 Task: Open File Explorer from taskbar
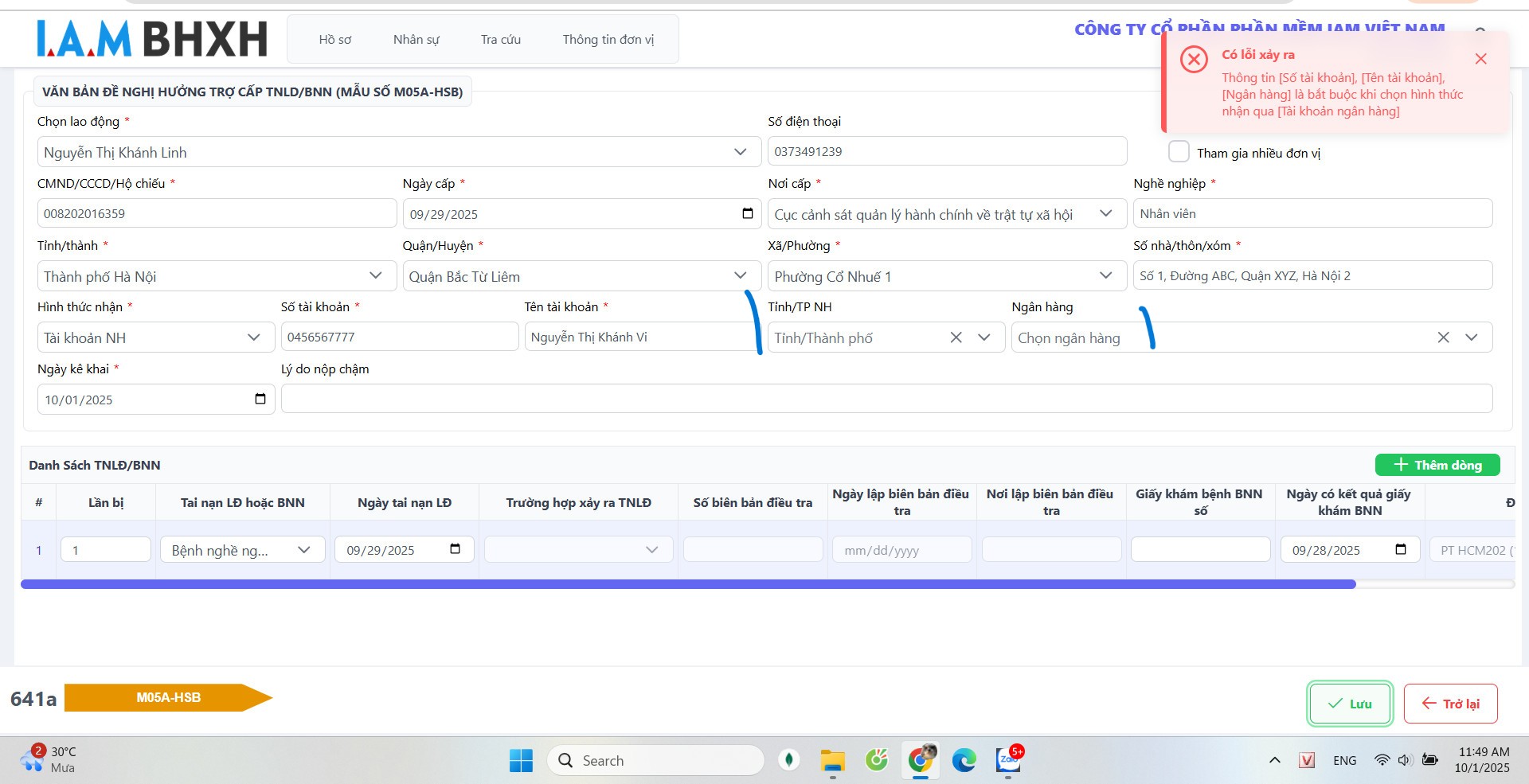[832, 761]
